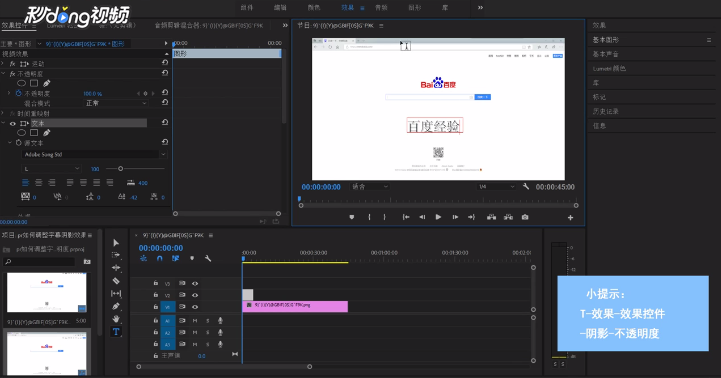This screenshot has width=721, height=378.
Task: Toggle lock on track V3
Action: 155,283
